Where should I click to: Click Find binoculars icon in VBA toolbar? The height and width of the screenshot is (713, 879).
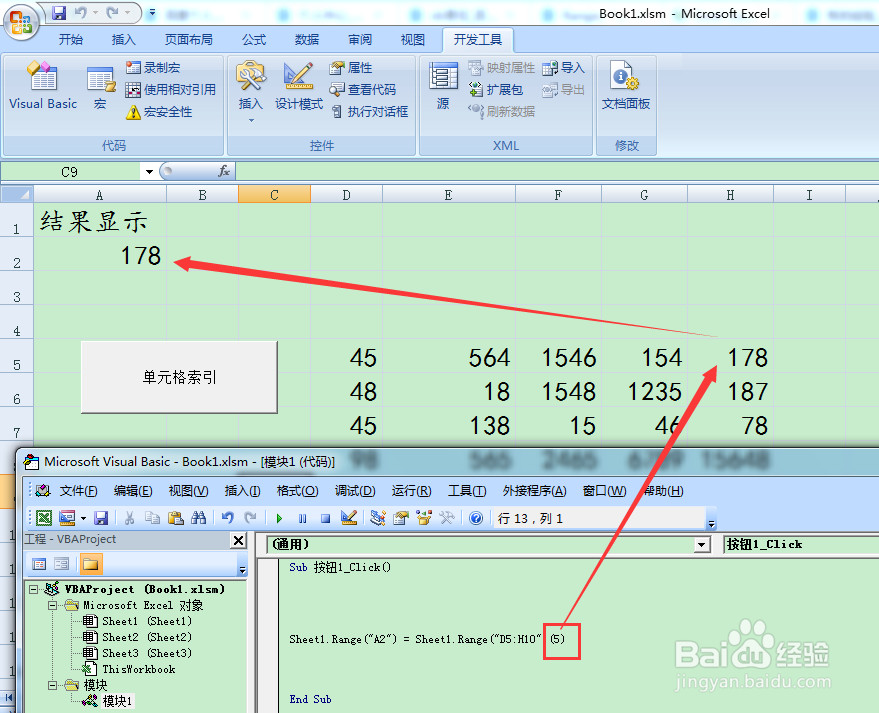coord(198,518)
